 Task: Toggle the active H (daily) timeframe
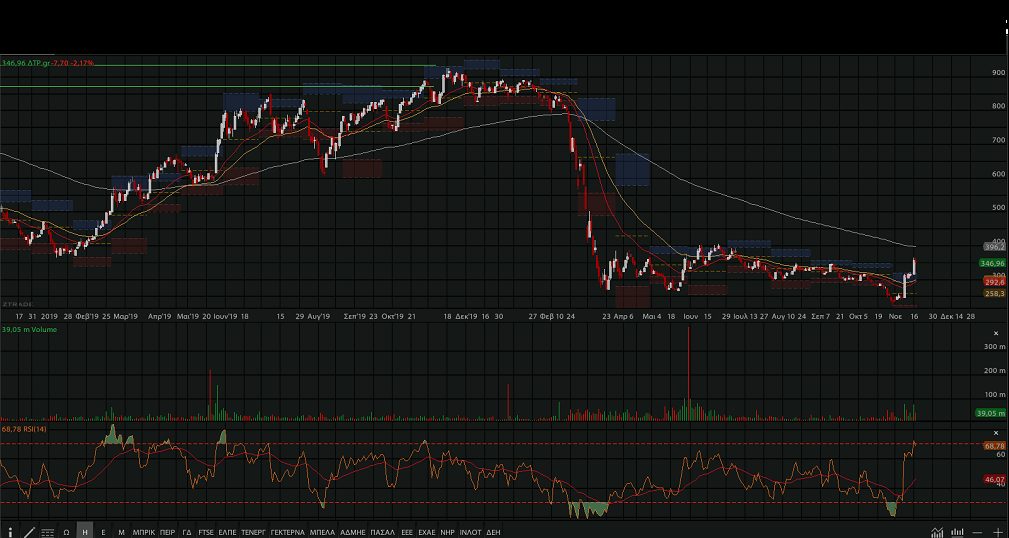click(x=85, y=532)
